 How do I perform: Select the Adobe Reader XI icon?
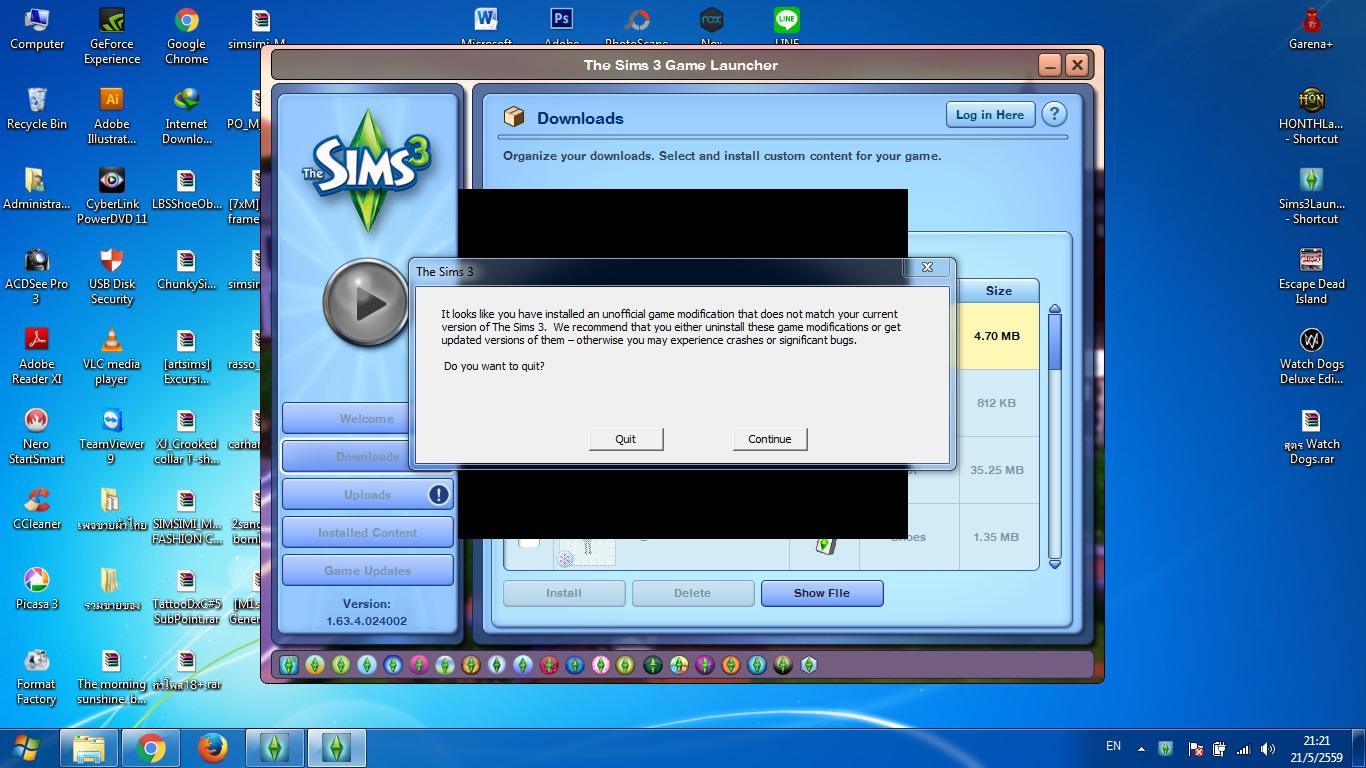click(37, 356)
